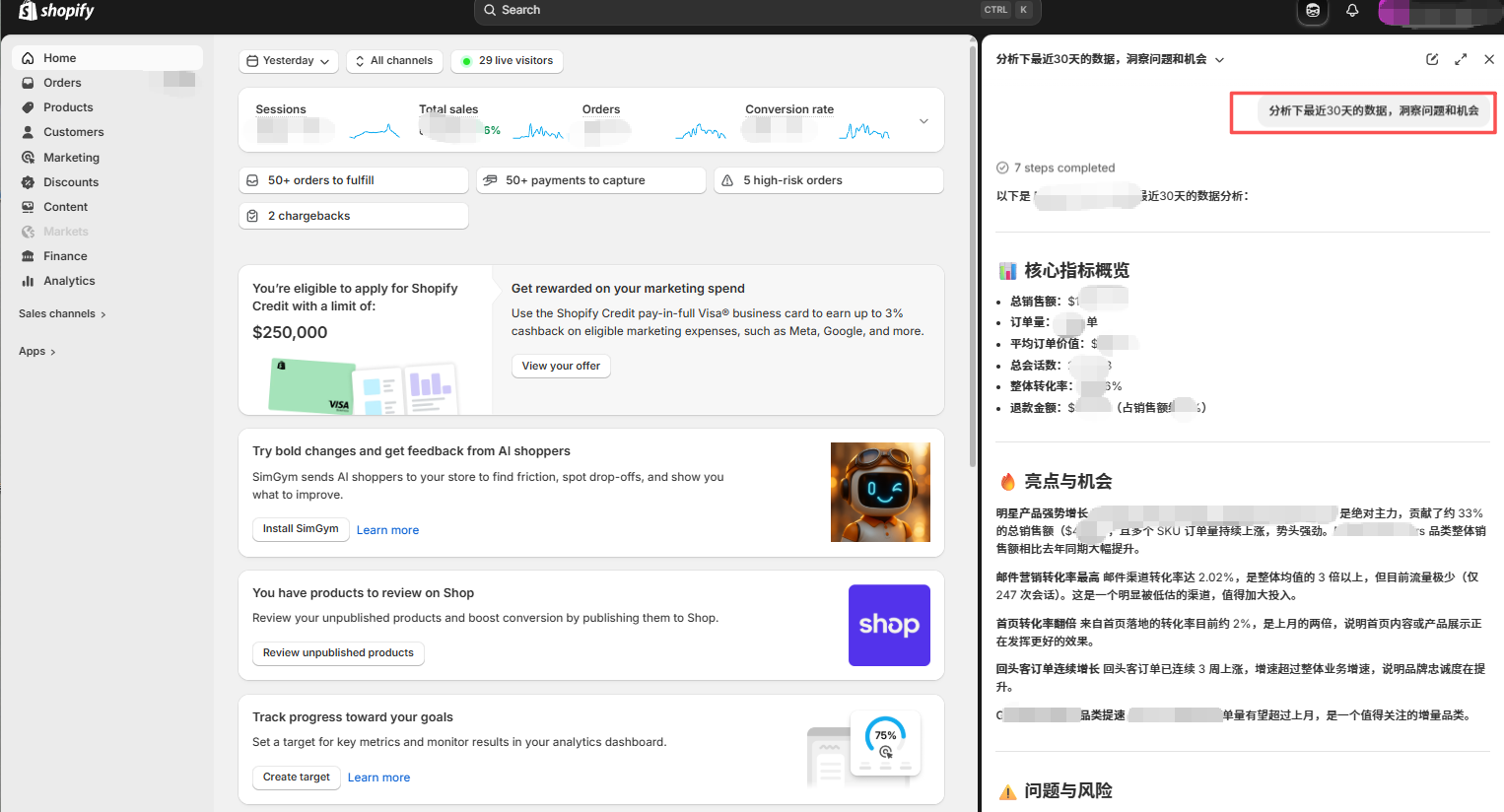Open the Learn more link for SimGym
This screenshot has width=1504, height=812.
coord(387,530)
